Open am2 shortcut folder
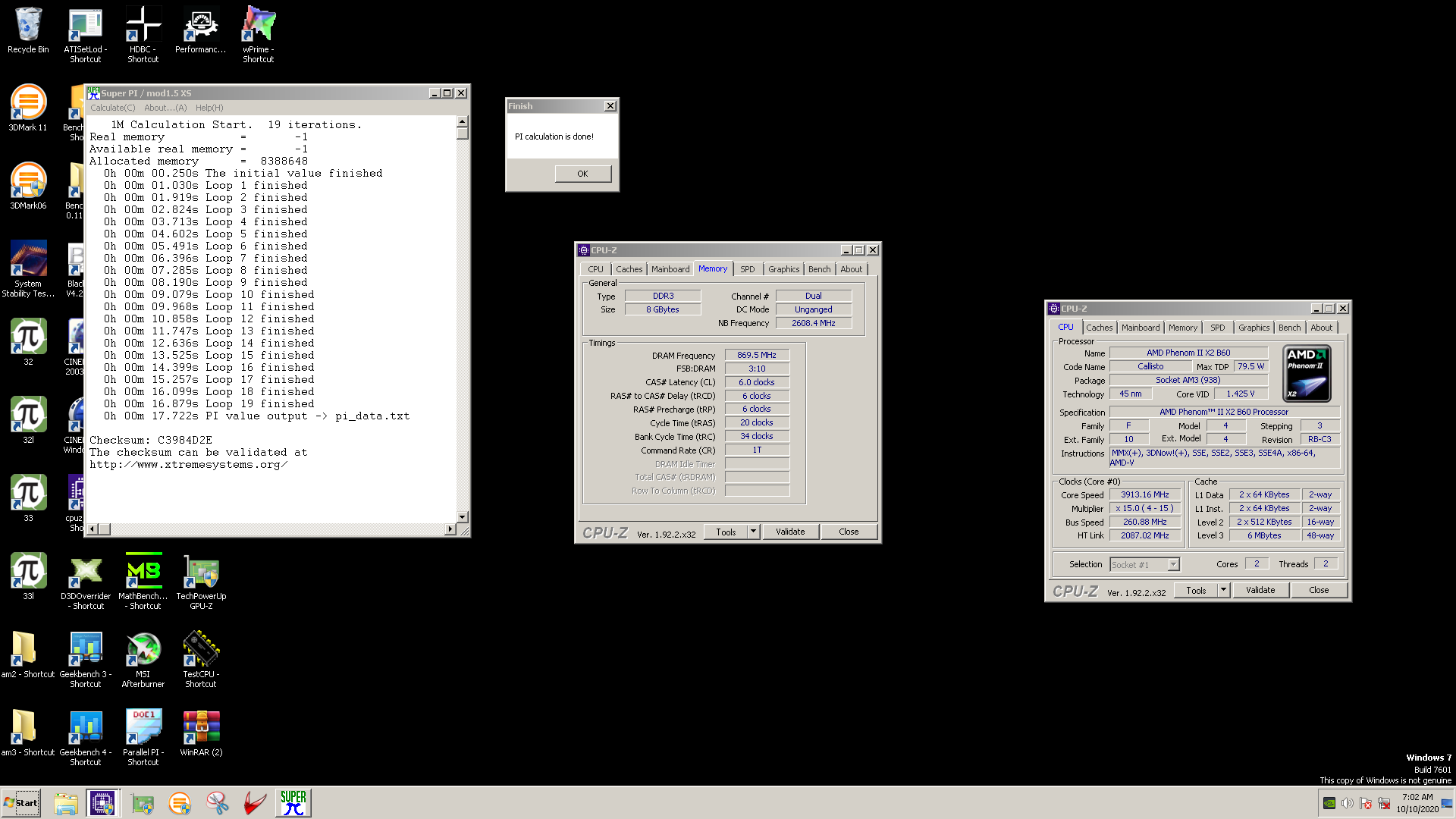The width and height of the screenshot is (1456, 819). tap(28, 654)
